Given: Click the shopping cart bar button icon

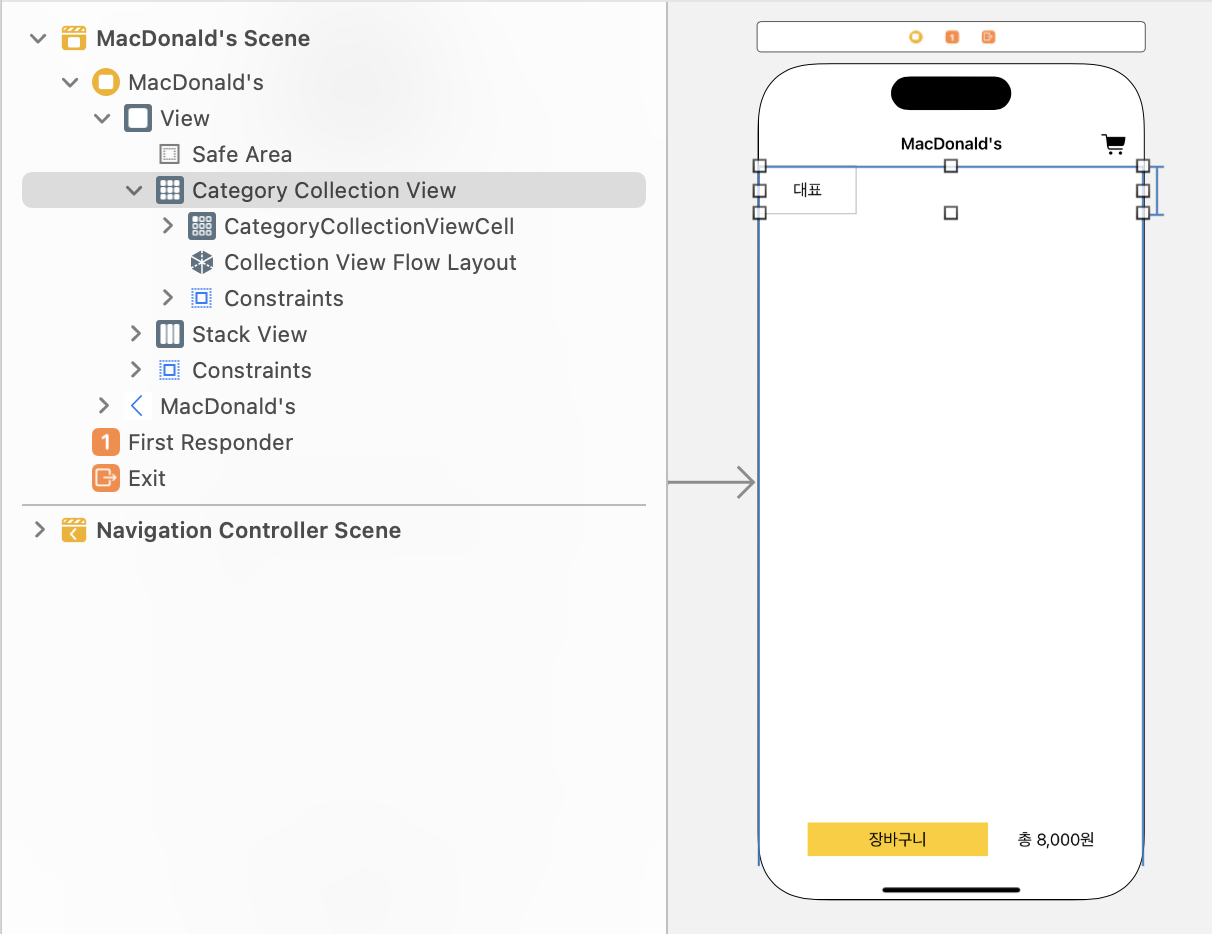Looking at the screenshot, I should click(1113, 144).
